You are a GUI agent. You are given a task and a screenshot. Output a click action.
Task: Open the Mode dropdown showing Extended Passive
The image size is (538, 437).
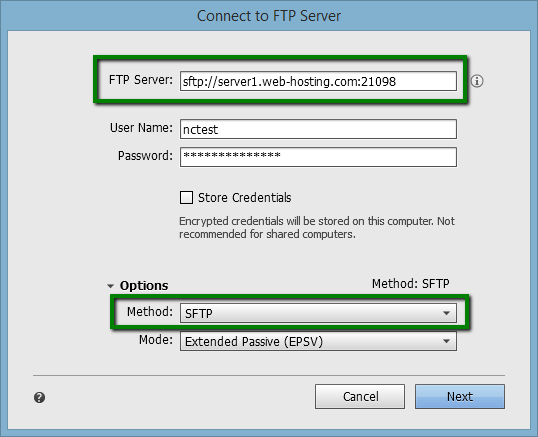(318, 341)
